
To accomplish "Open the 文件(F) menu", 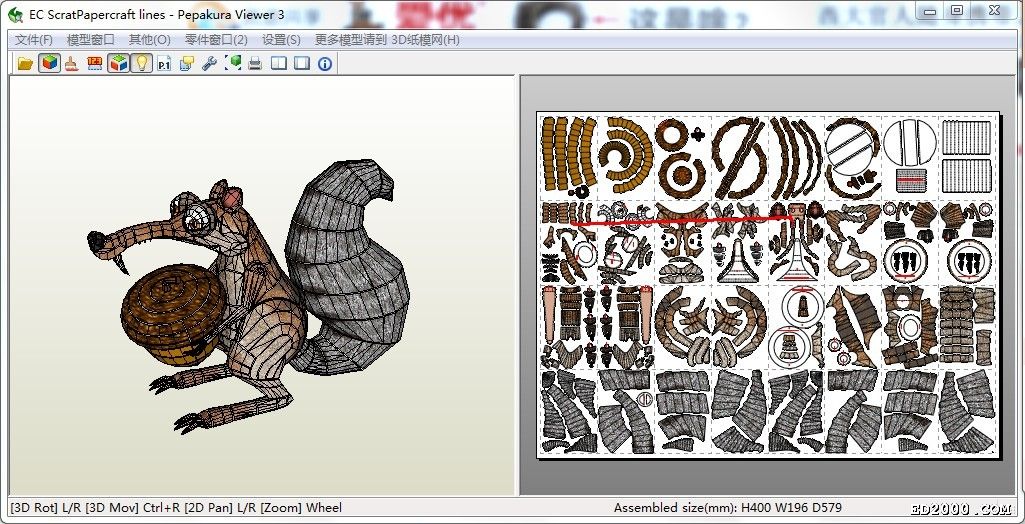I will click(34, 40).
